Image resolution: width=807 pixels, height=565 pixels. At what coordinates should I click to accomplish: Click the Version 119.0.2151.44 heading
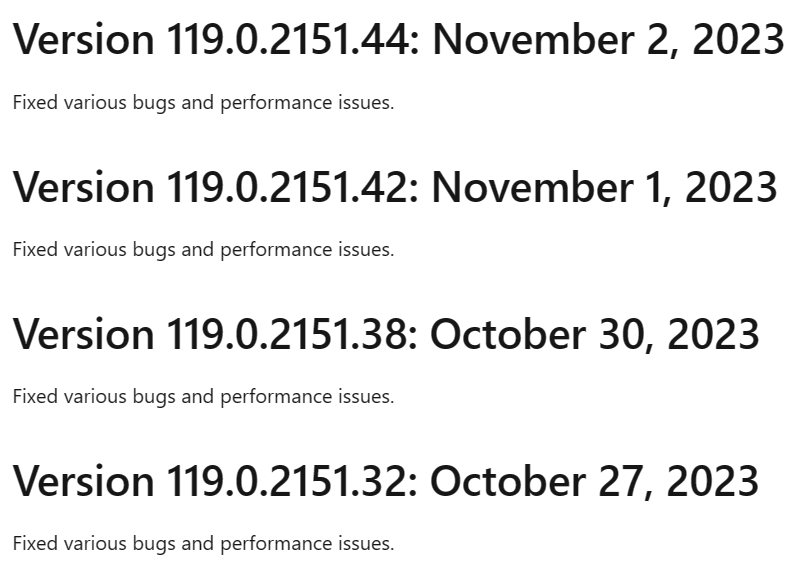(x=398, y=40)
